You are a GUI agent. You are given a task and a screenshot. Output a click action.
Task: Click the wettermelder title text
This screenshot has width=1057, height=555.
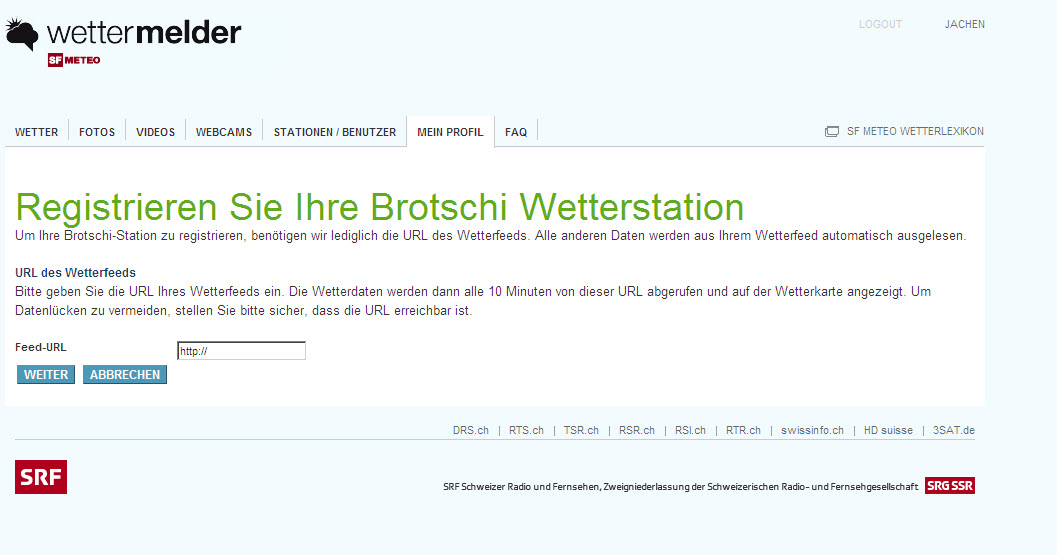144,32
